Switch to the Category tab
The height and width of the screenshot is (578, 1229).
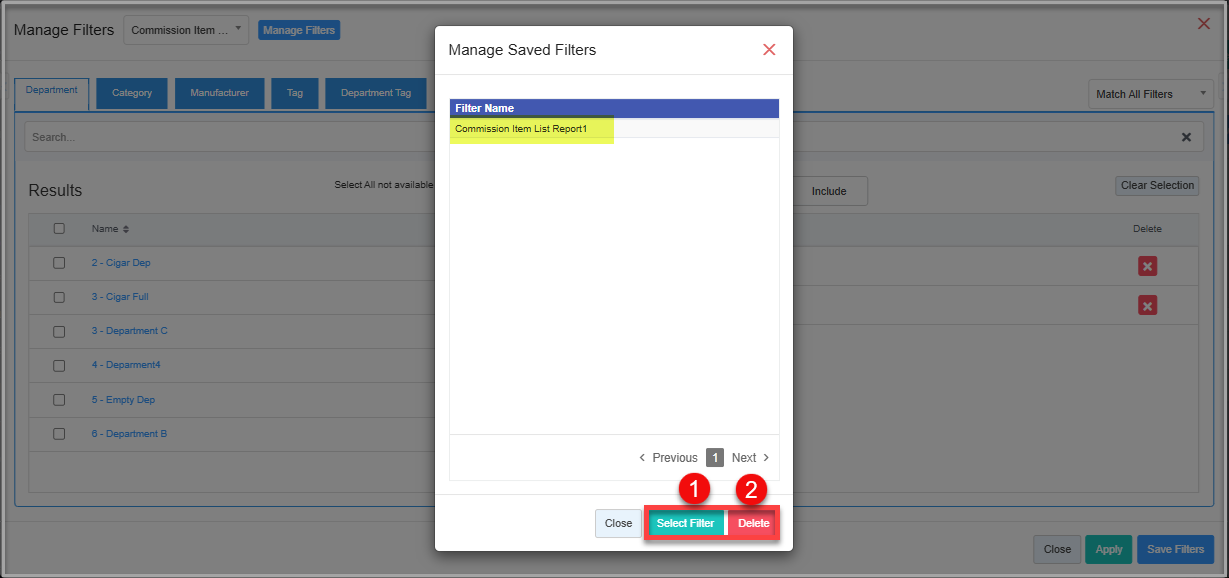point(132,93)
